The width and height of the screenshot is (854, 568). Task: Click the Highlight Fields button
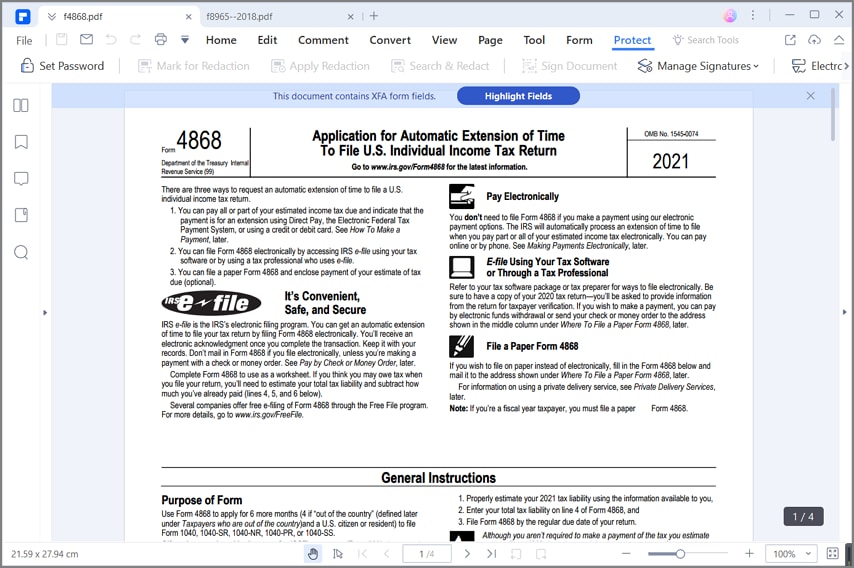tap(518, 96)
